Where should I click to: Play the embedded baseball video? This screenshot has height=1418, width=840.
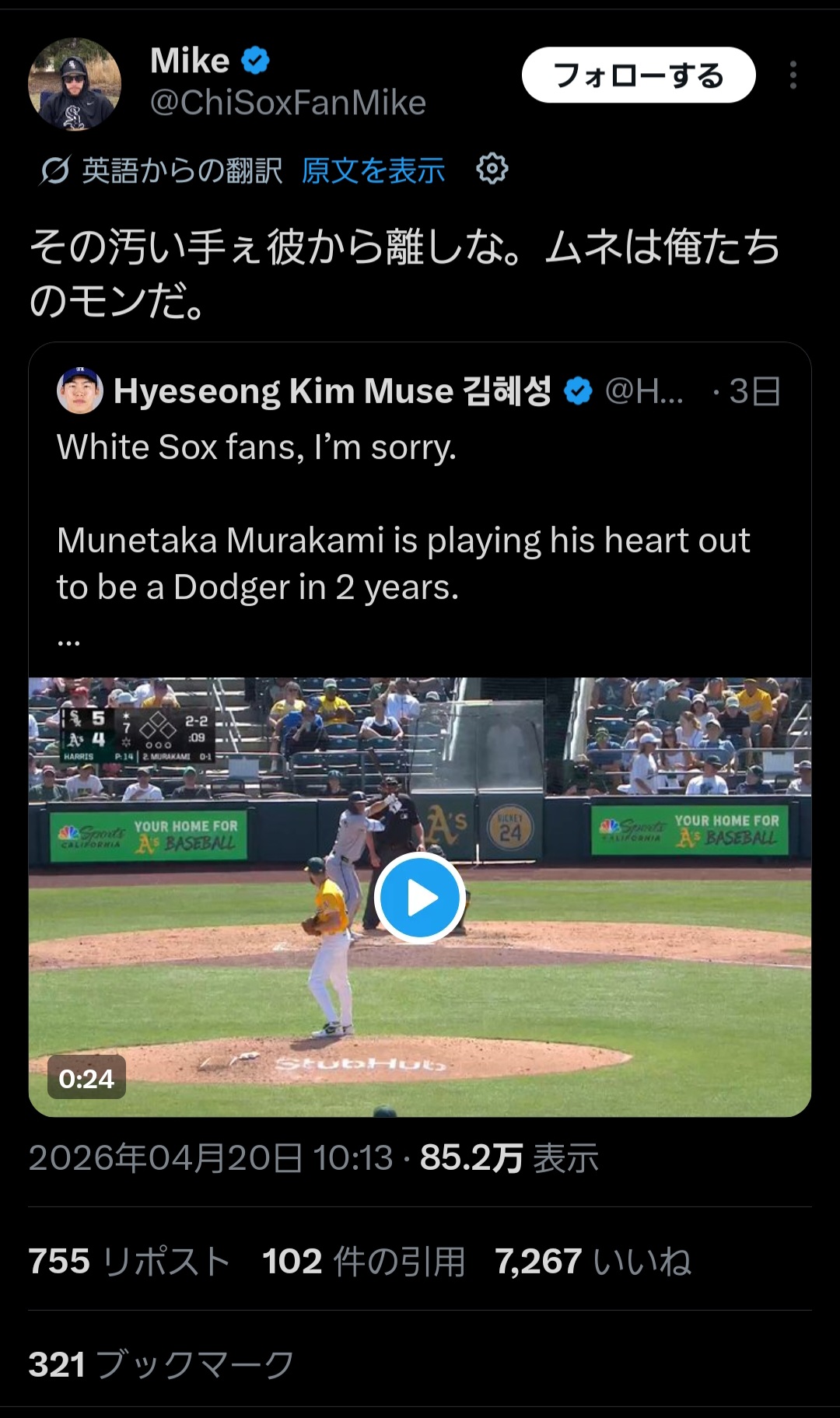420,897
